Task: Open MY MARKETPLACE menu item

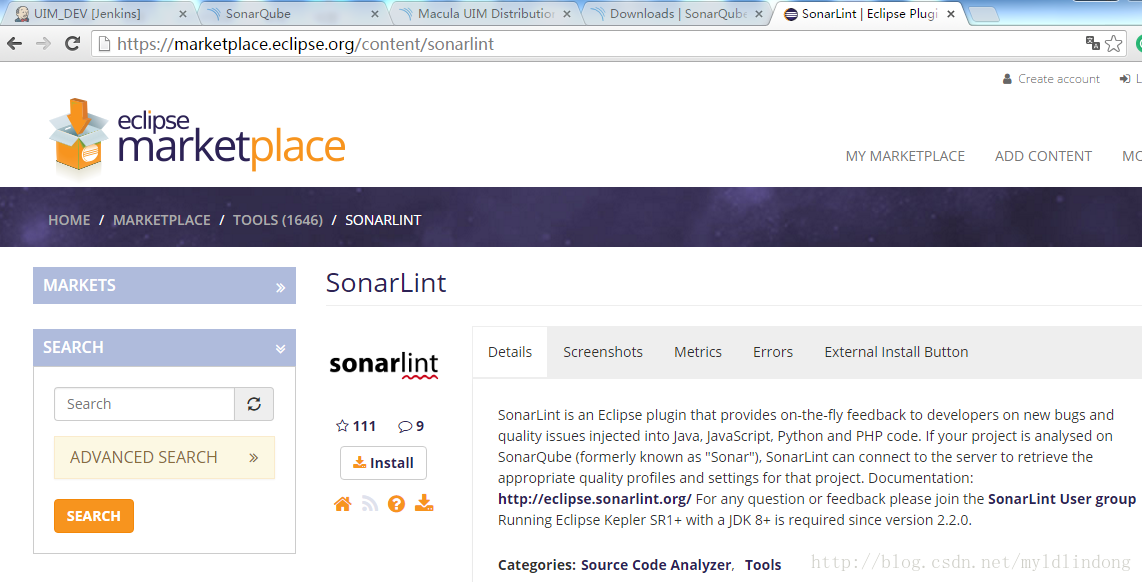Action: (905, 156)
